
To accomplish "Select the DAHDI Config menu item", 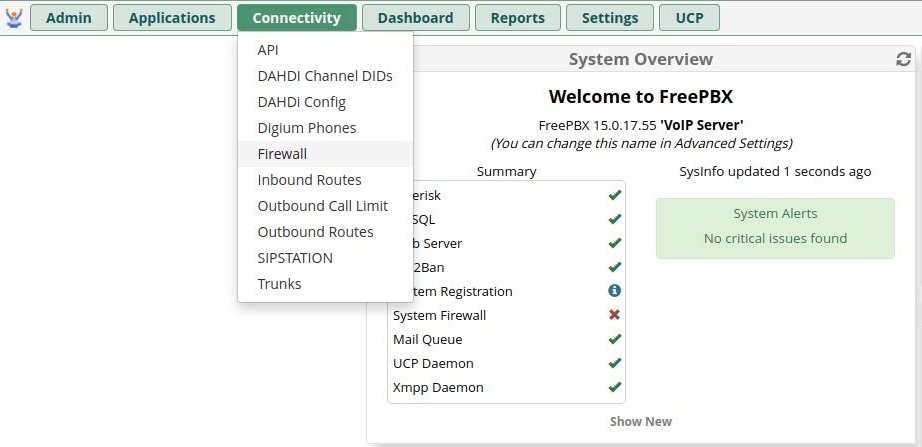I will (x=301, y=102).
